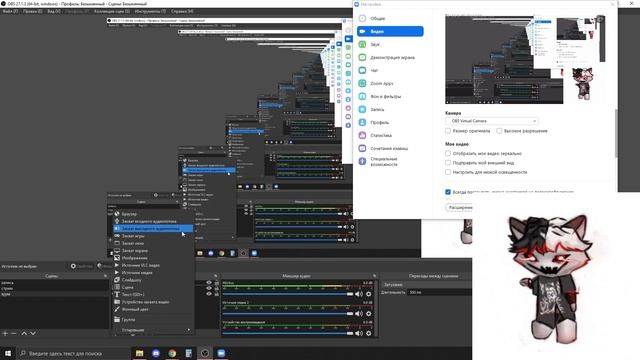
Task: Open the Вид menu in OBS menu bar
Action: (53, 11)
